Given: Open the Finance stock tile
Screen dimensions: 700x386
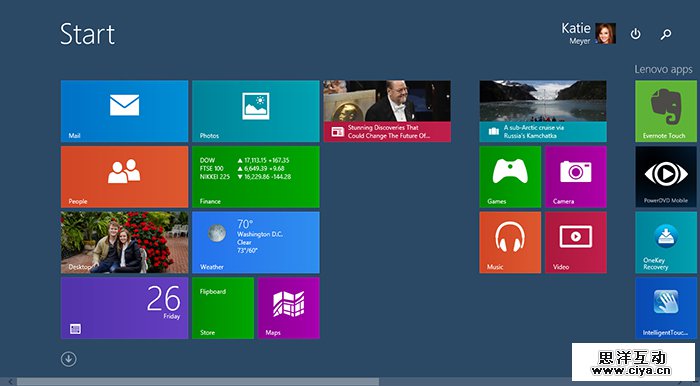Looking at the screenshot, I should tap(256, 177).
